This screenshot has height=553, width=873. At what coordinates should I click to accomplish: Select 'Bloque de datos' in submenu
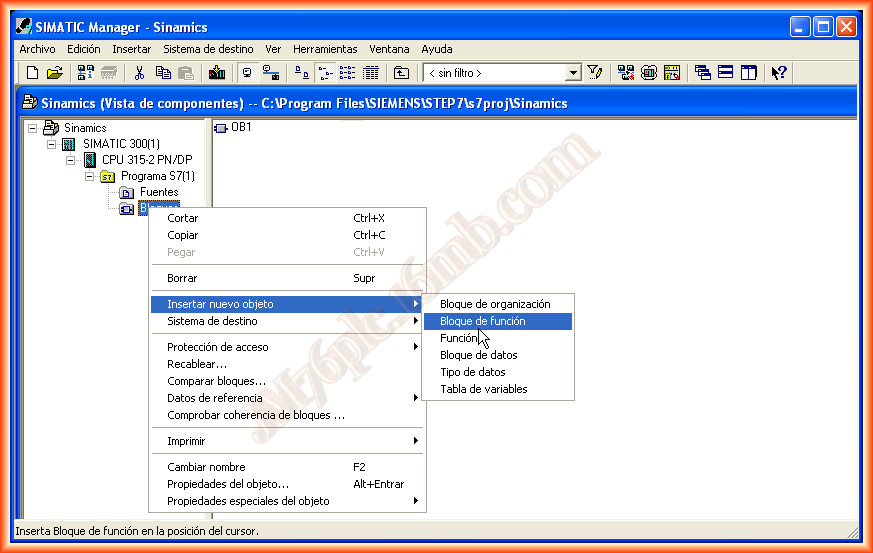478,355
